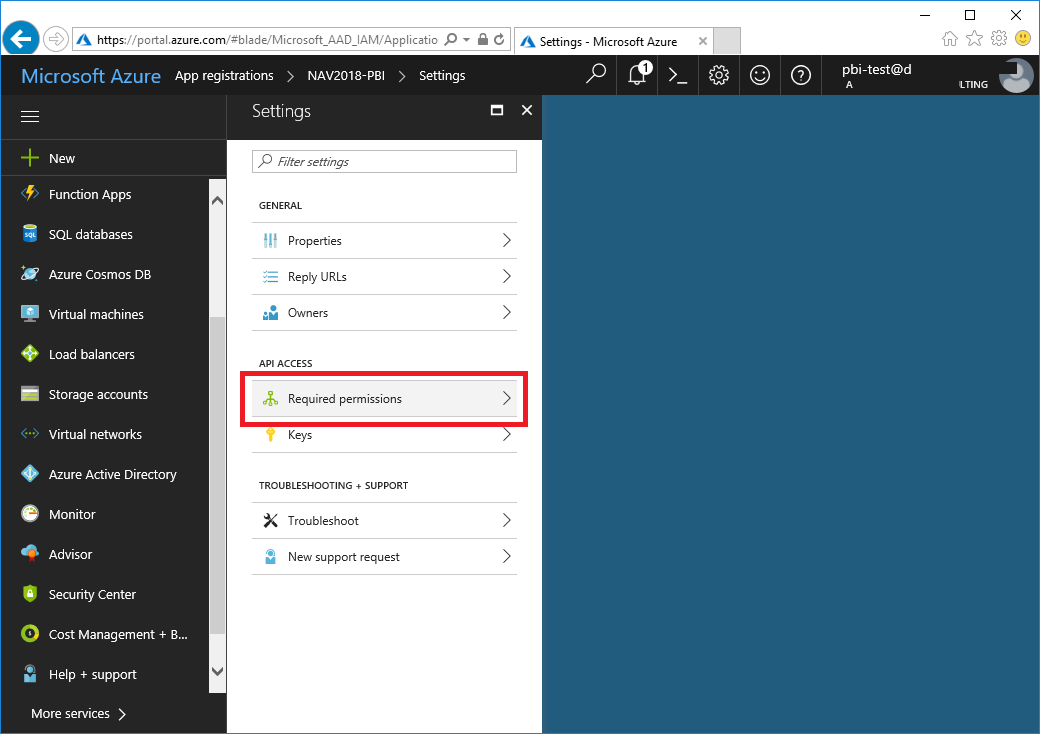Select Settings breadcrumb item
Screen dimensions: 1040x734
(x=442, y=76)
